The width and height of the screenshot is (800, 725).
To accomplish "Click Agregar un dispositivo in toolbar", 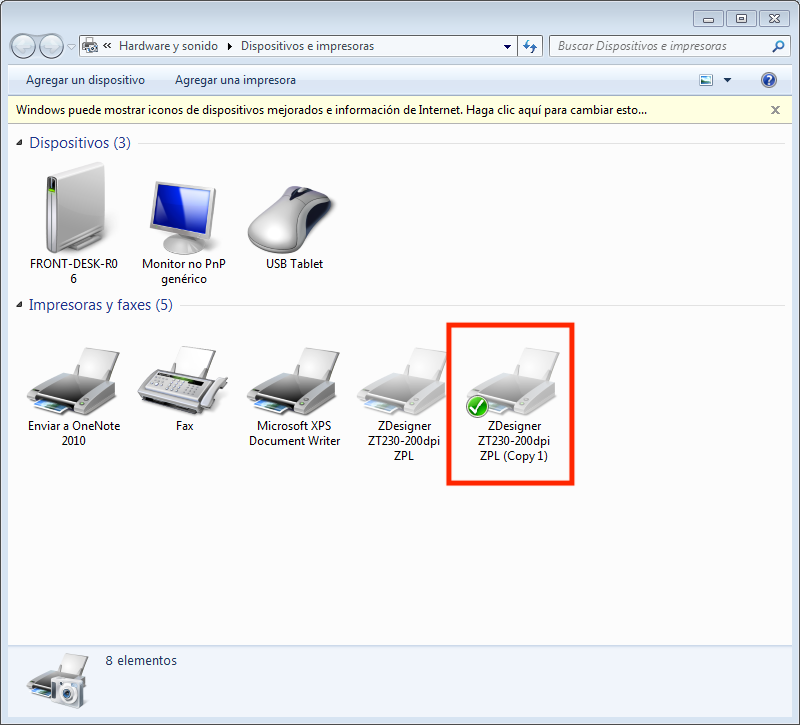I will point(85,80).
